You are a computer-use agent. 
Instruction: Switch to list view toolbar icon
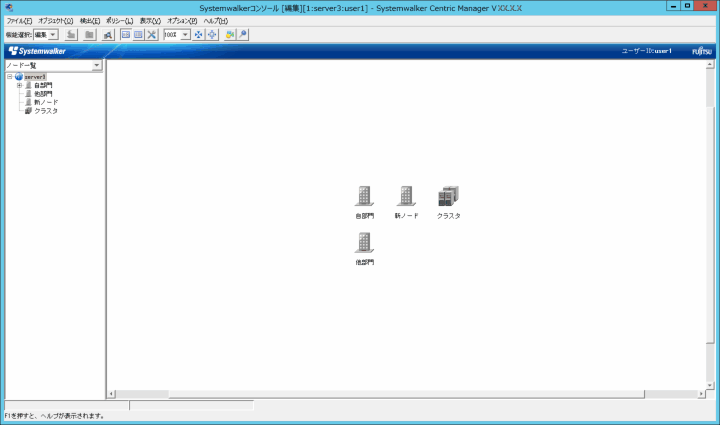138,34
